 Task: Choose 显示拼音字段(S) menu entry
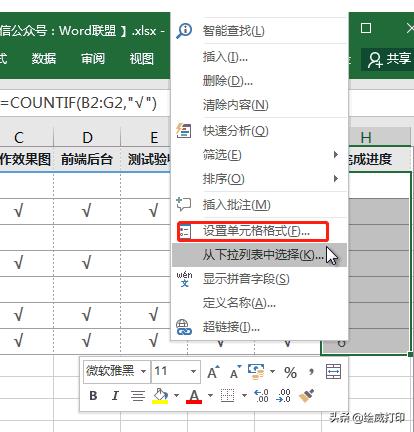pyautogui.click(x=260, y=279)
